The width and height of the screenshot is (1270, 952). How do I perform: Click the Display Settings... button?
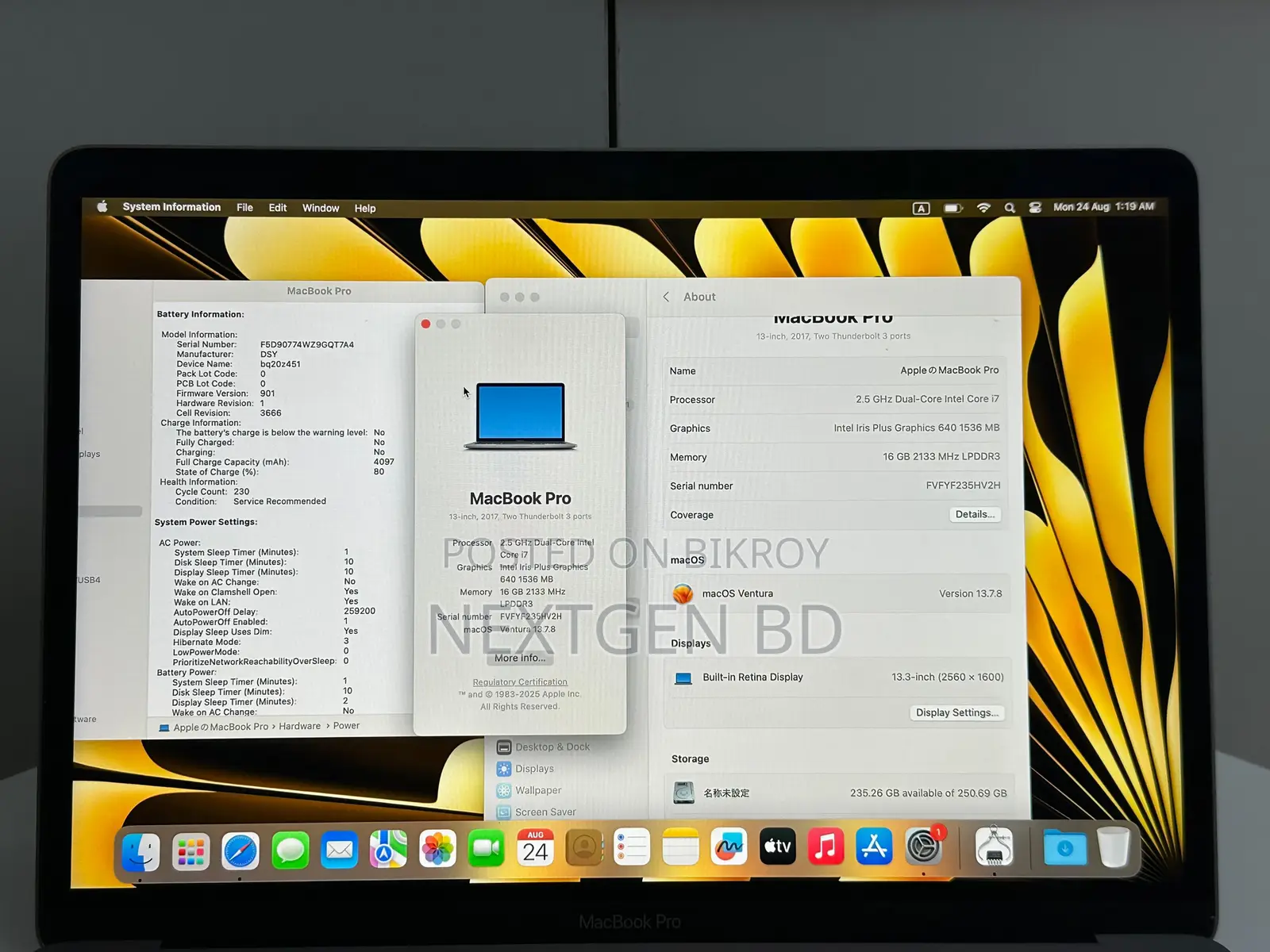(x=956, y=712)
